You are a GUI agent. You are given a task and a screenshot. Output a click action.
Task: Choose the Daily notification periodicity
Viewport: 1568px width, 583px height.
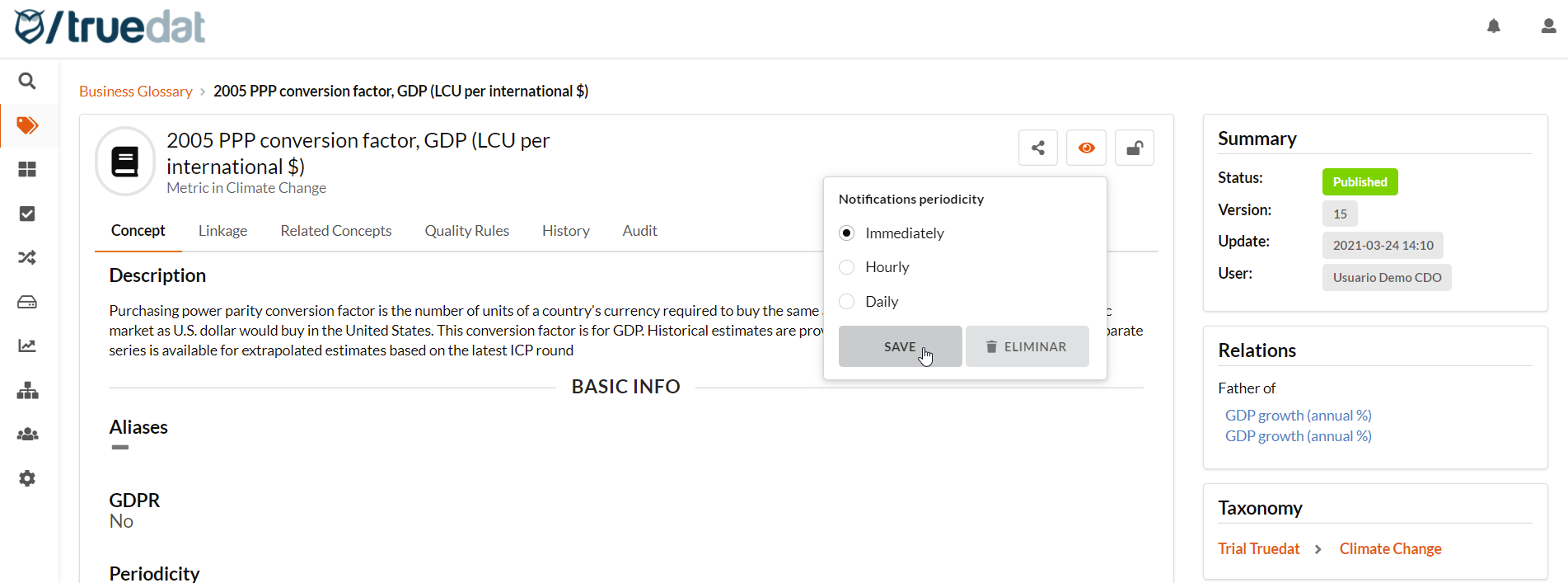[847, 302]
